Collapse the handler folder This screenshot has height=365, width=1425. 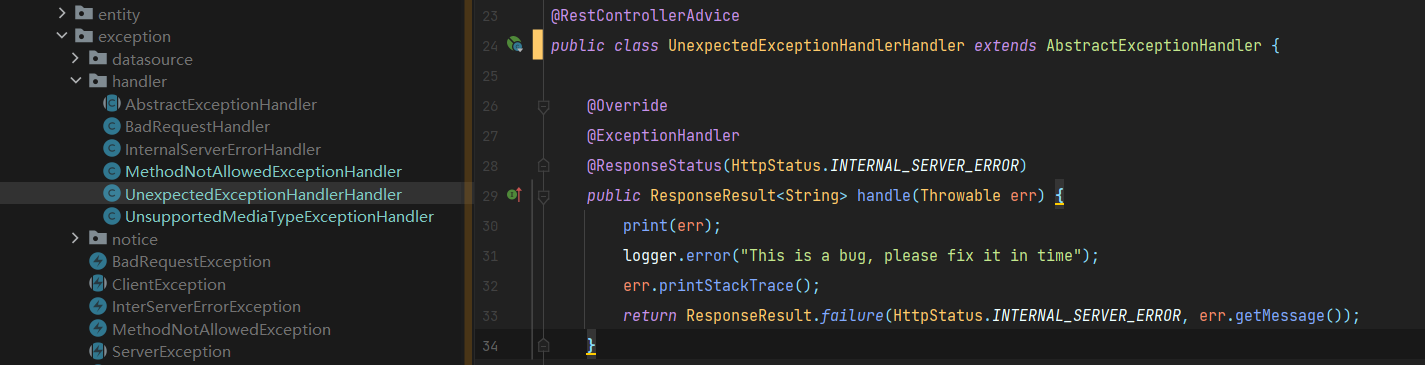75,82
